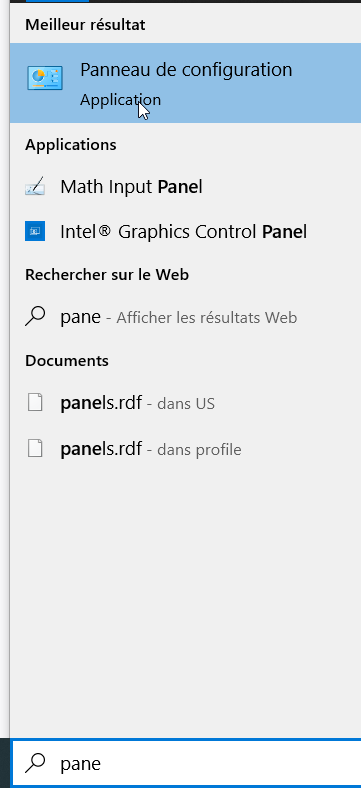This screenshot has width=361, height=788.
Task: Click the Meilleur résultat section header
Action: (85, 25)
